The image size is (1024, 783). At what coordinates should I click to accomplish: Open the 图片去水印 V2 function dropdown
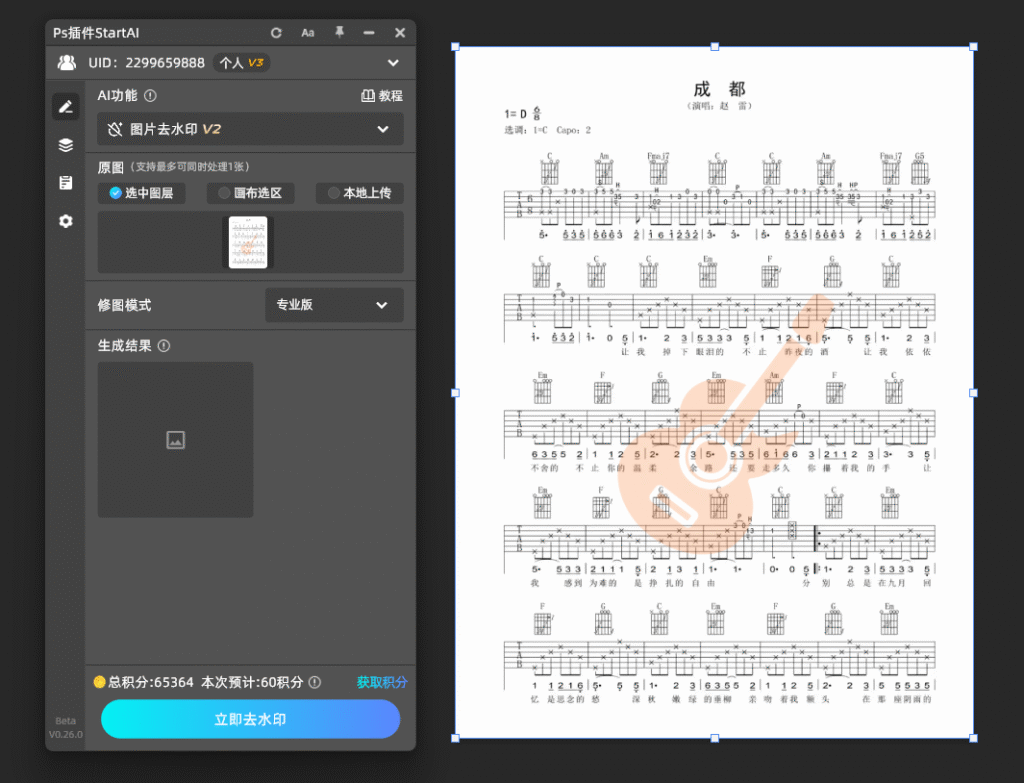(250, 129)
